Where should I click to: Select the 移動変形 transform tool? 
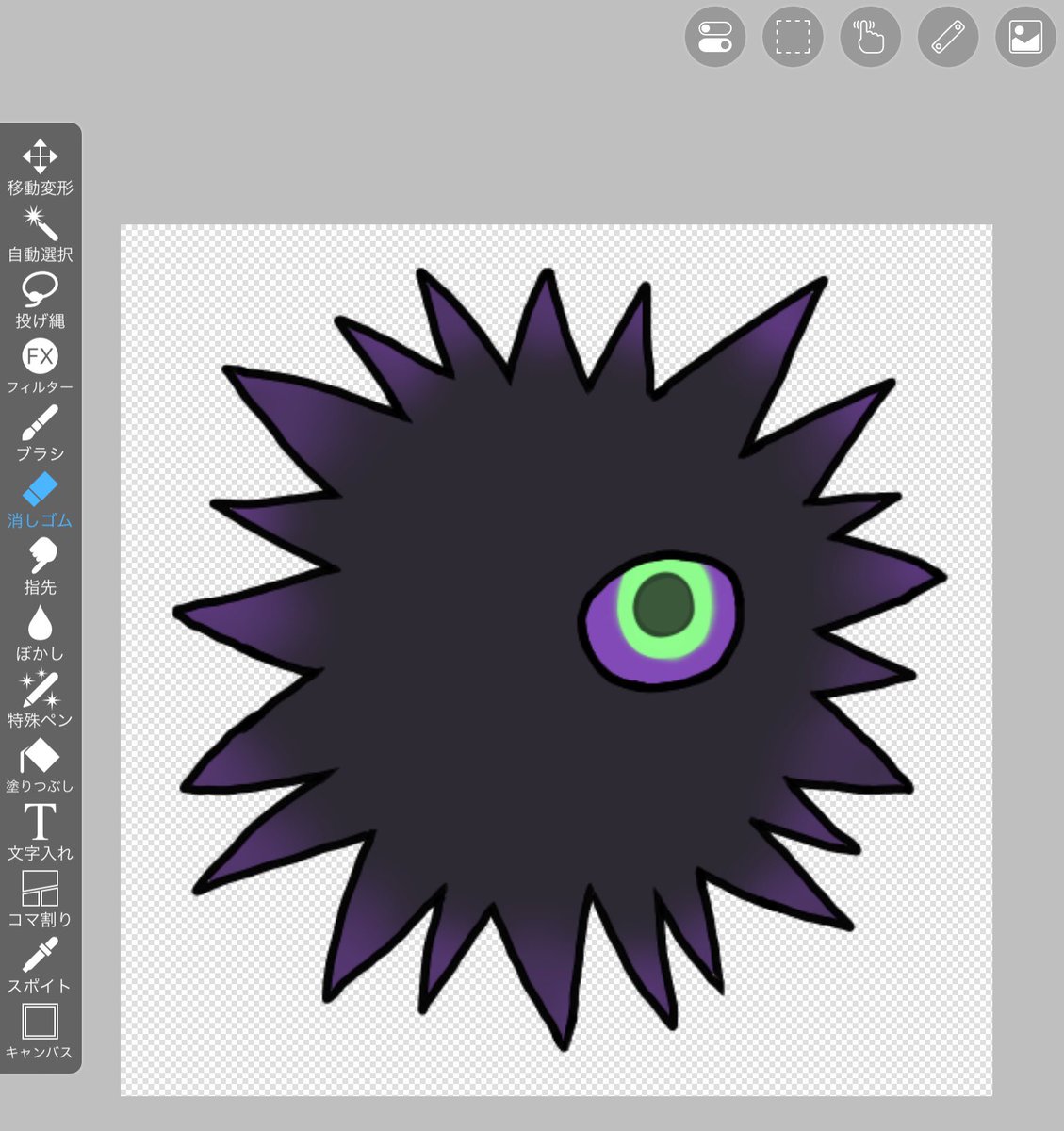tap(40, 166)
